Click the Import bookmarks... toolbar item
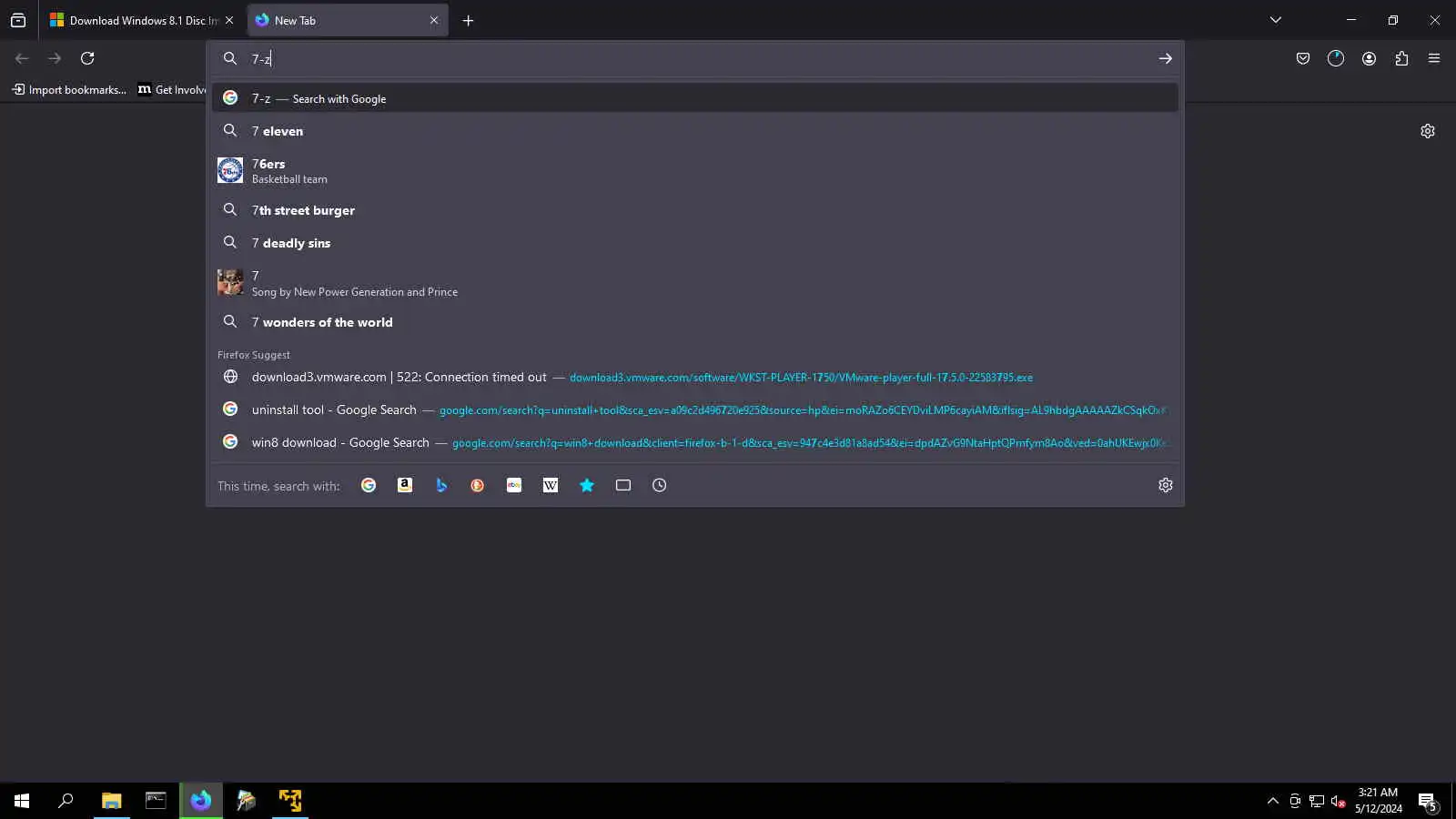Viewport: 1456px width, 819px height. 69,89
